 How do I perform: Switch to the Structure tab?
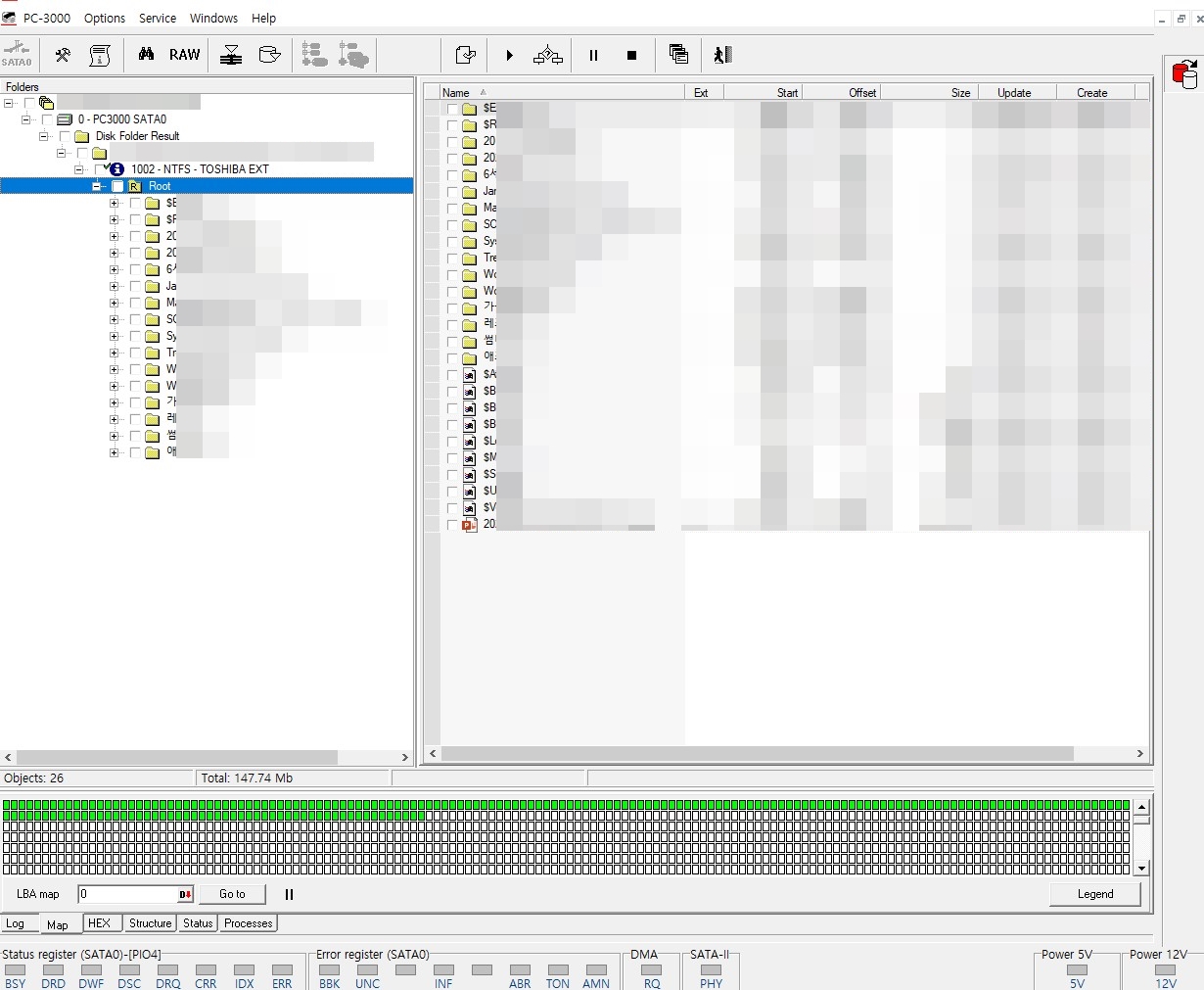[150, 922]
